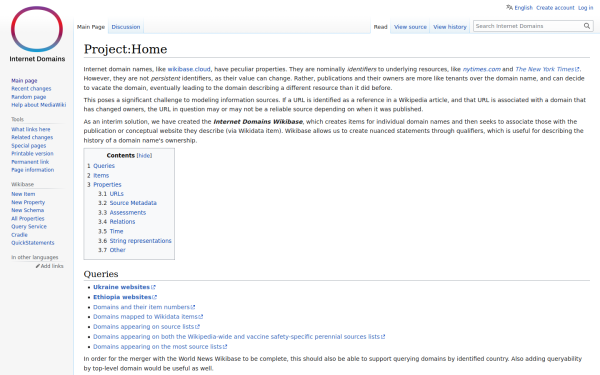Click Add links under other languages
This screenshot has height=375, width=600.
click(52, 266)
